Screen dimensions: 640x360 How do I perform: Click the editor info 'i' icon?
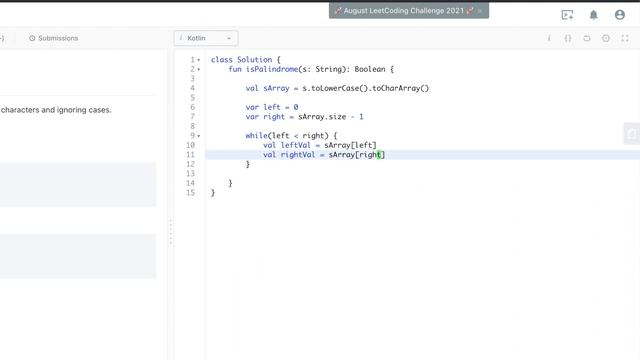coord(549,38)
